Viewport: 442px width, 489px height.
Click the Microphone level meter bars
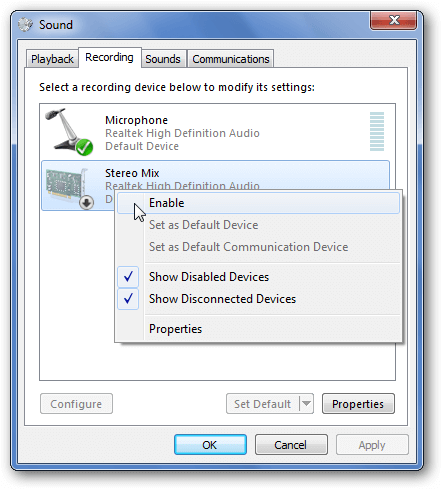pyautogui.click(x=377, y=132)
